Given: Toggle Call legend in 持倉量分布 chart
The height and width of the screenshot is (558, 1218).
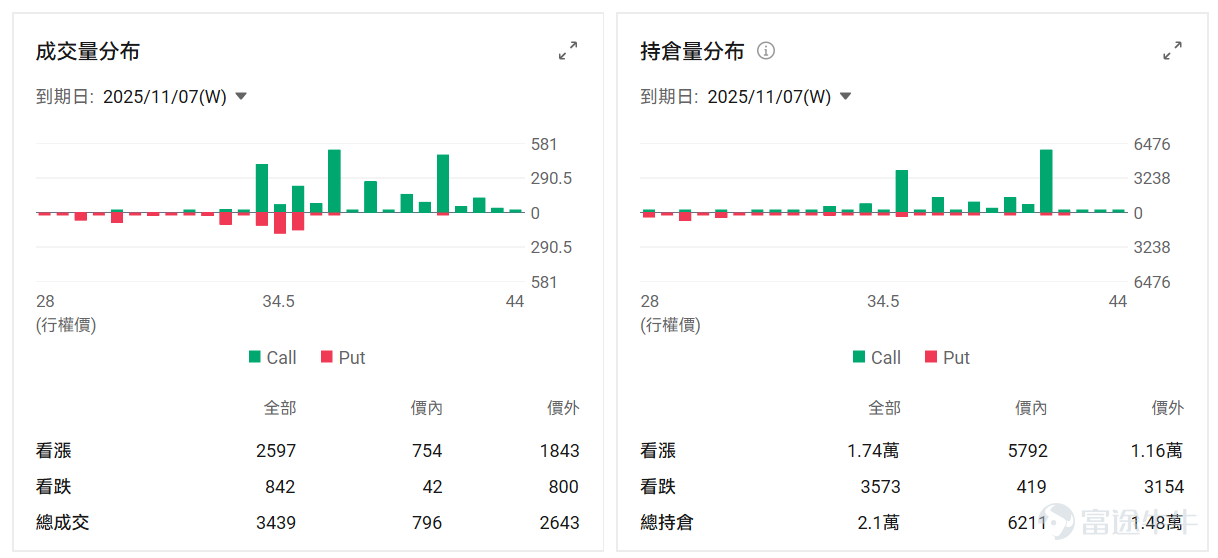Looking at the screenshot, I should tap(877, 357).
